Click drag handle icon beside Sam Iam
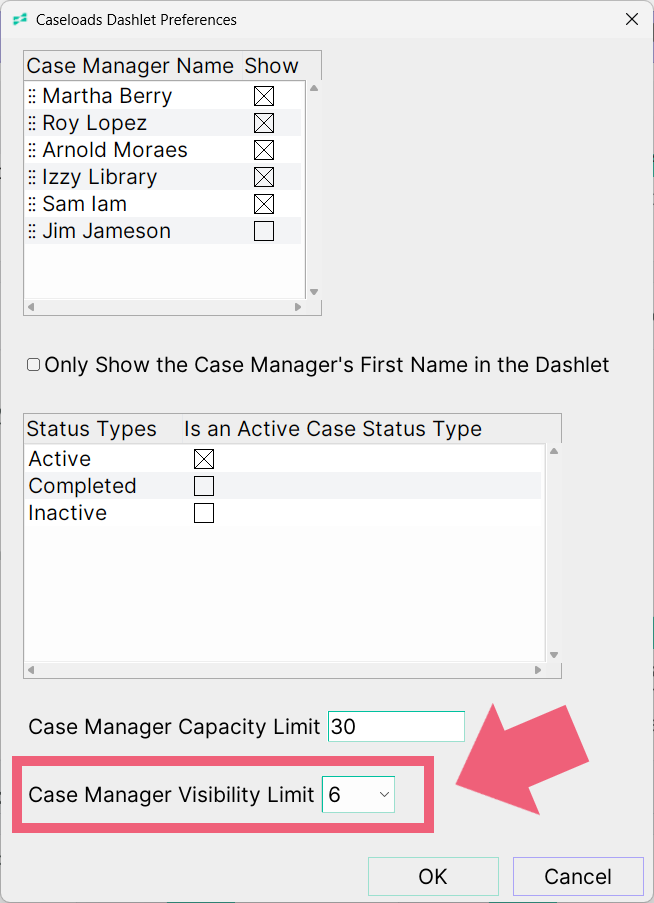Image resolution: width=654 pixels, height=903 pixels. [32, 204]
